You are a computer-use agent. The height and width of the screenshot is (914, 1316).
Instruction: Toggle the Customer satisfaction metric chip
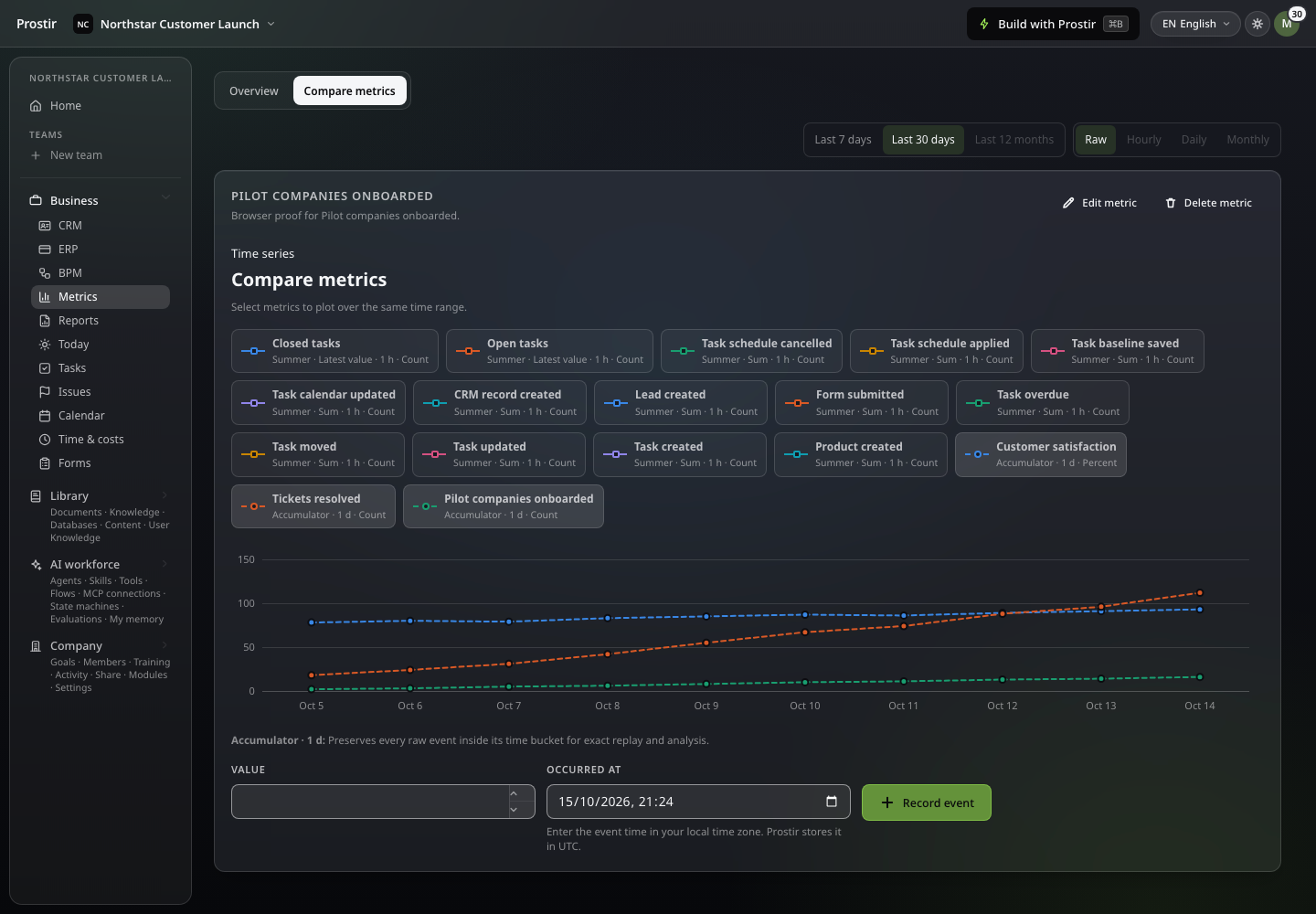coord(1041,454)
